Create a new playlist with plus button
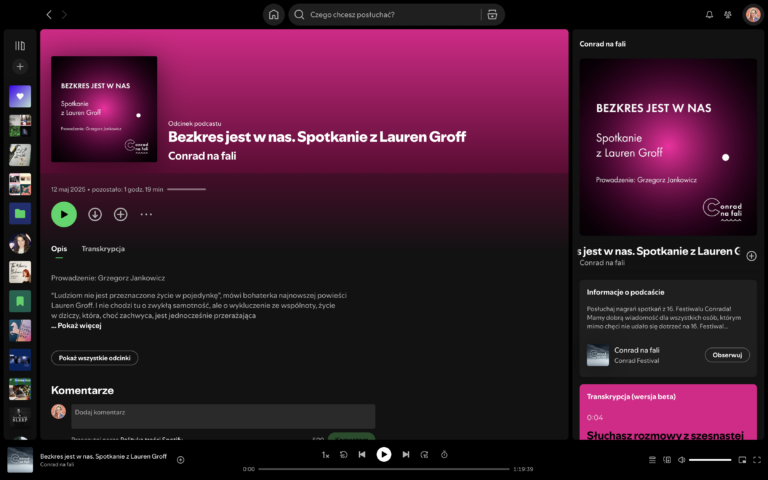 pyautogui.click(x=20, y=66)
